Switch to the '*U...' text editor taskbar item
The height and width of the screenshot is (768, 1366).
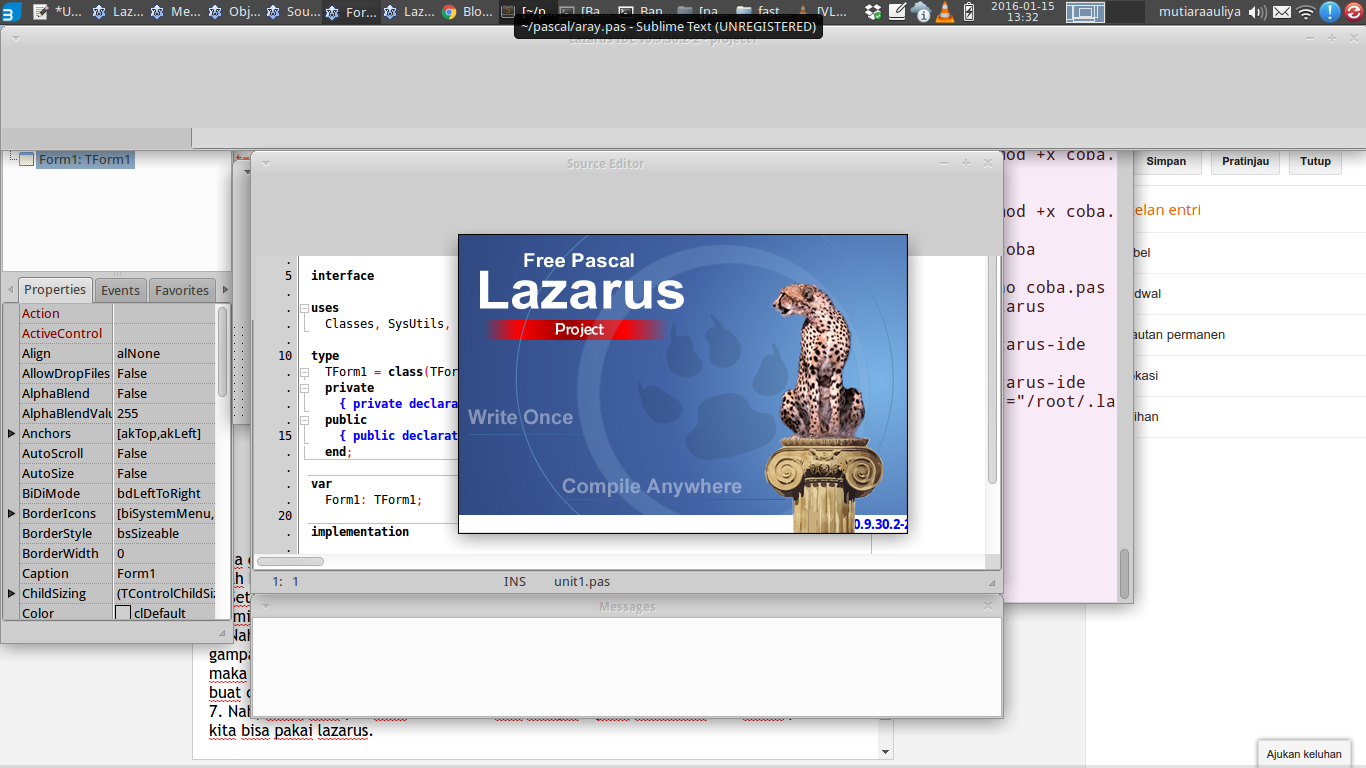point(59,12)
